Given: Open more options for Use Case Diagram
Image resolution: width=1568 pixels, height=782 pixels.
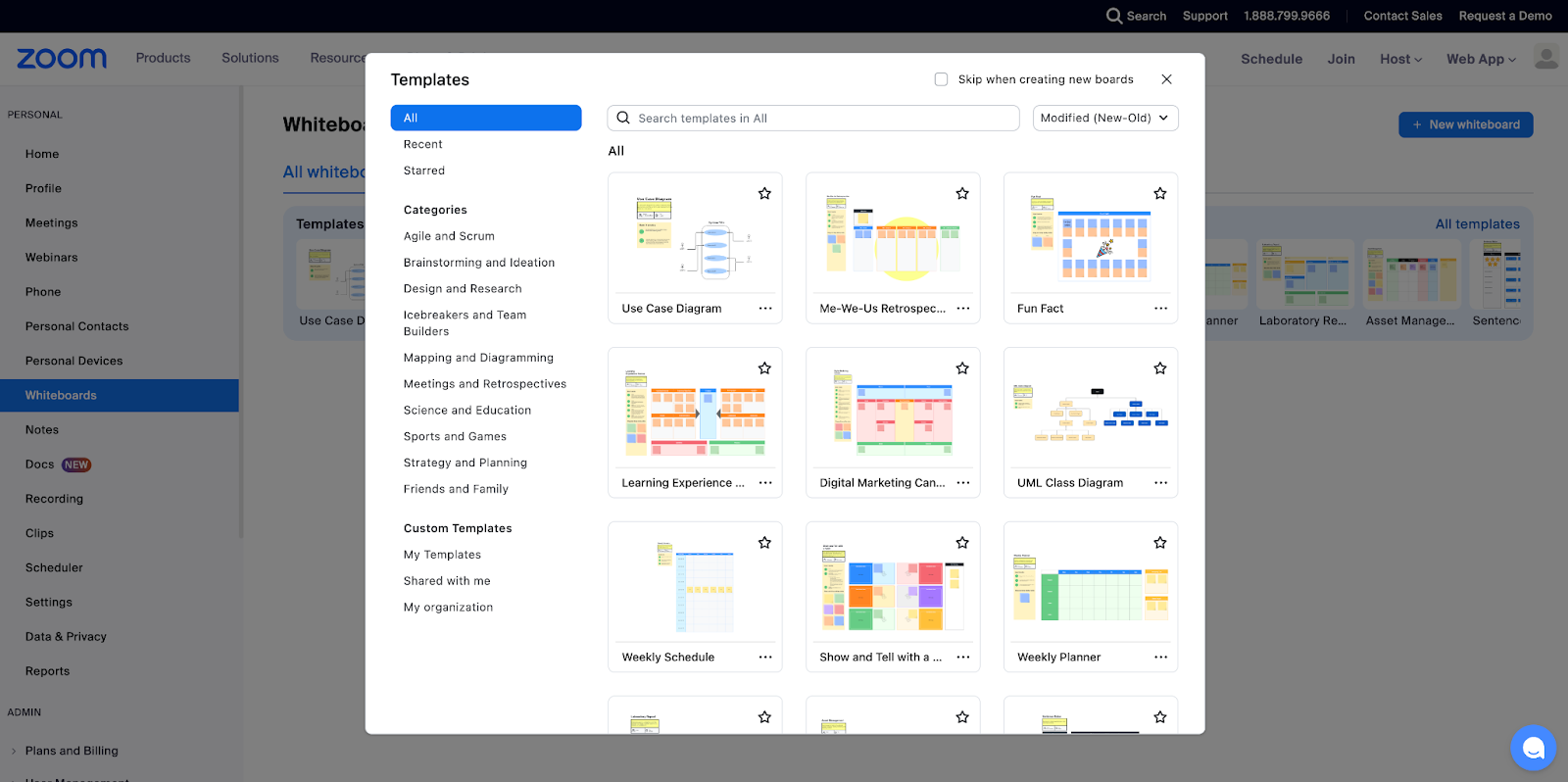Looking at the screenshot, I should [x=765, y=308].
